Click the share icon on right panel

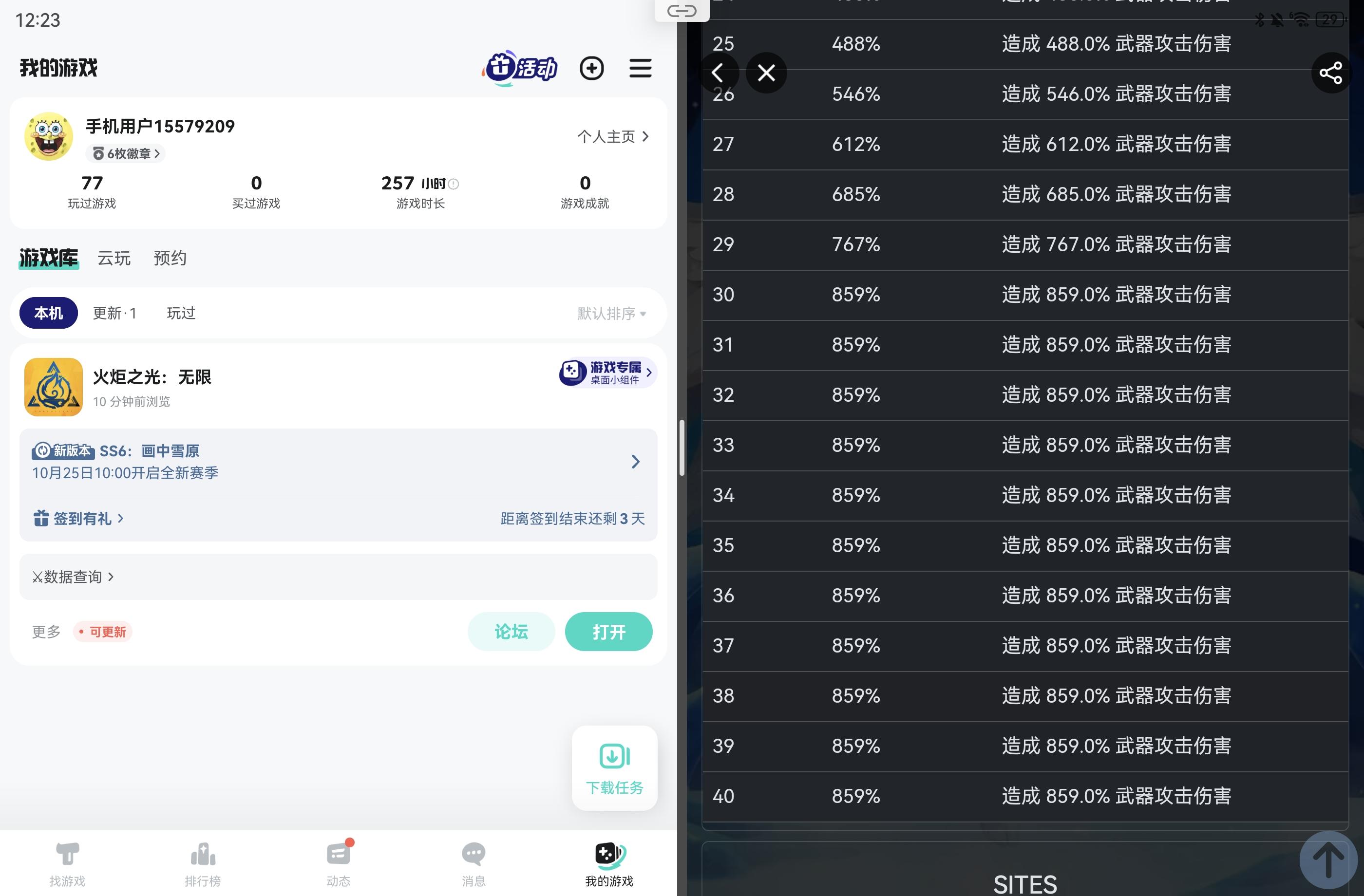[x=1330, y=73]
